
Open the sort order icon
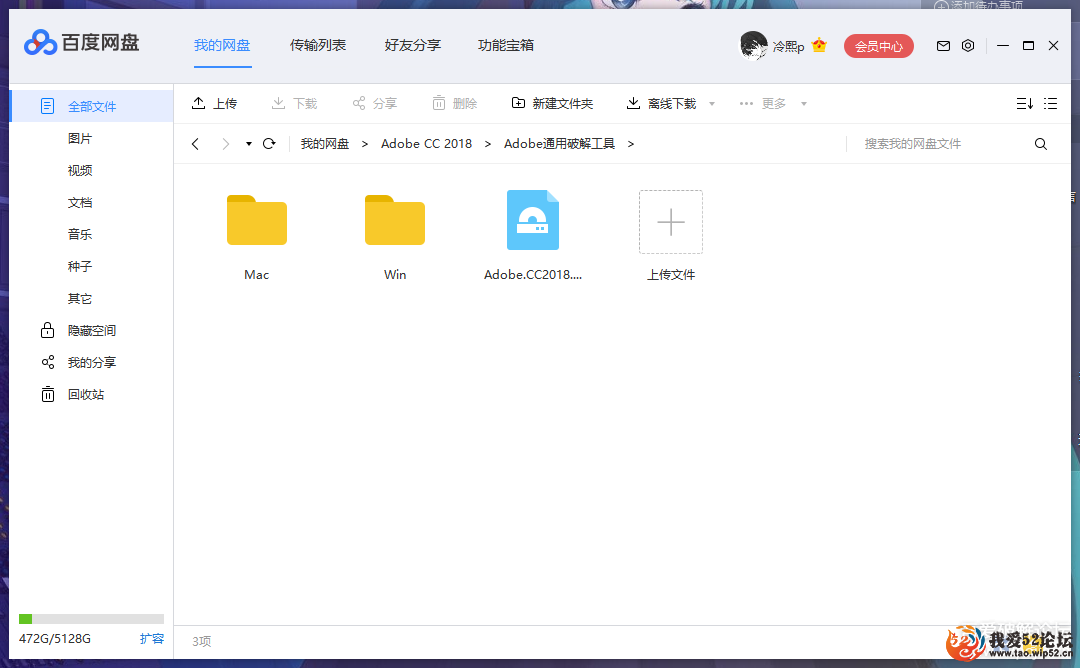[x=1024, y=103]
